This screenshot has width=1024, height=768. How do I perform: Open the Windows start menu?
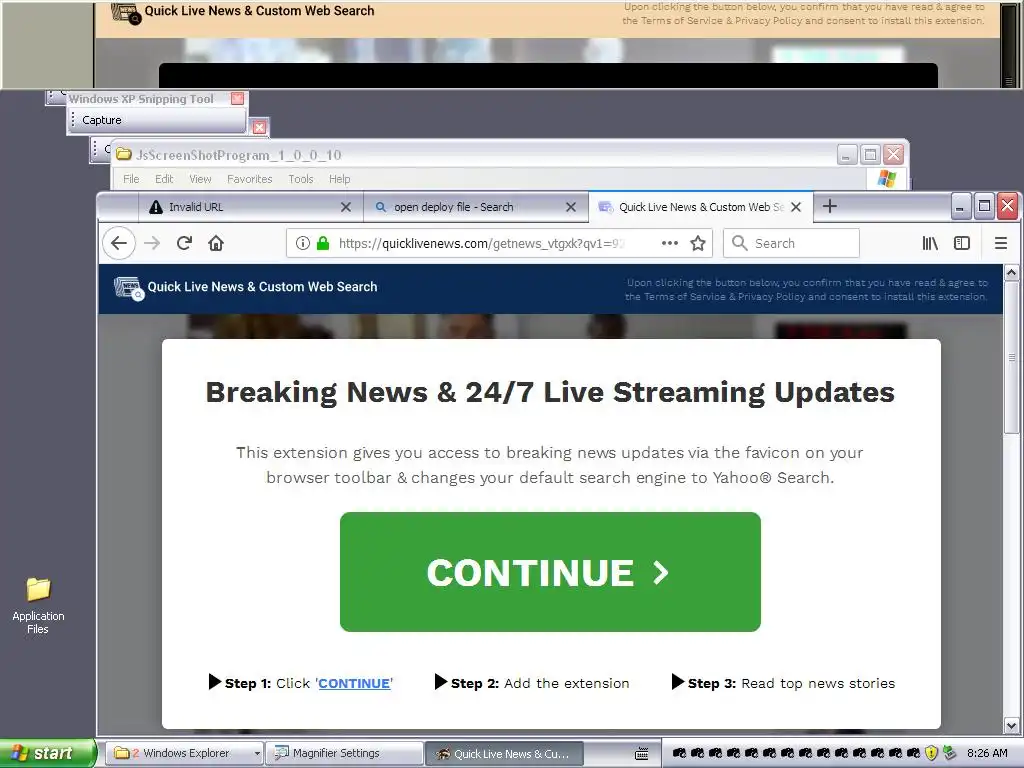pyautogui.click(x=48, y=753)
